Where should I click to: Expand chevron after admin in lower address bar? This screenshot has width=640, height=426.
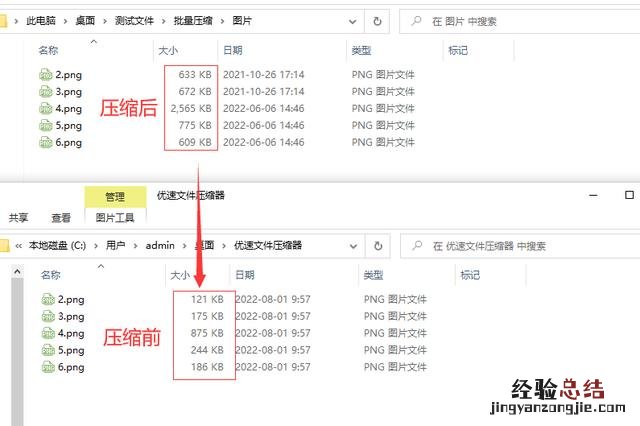tap(184, 246)
